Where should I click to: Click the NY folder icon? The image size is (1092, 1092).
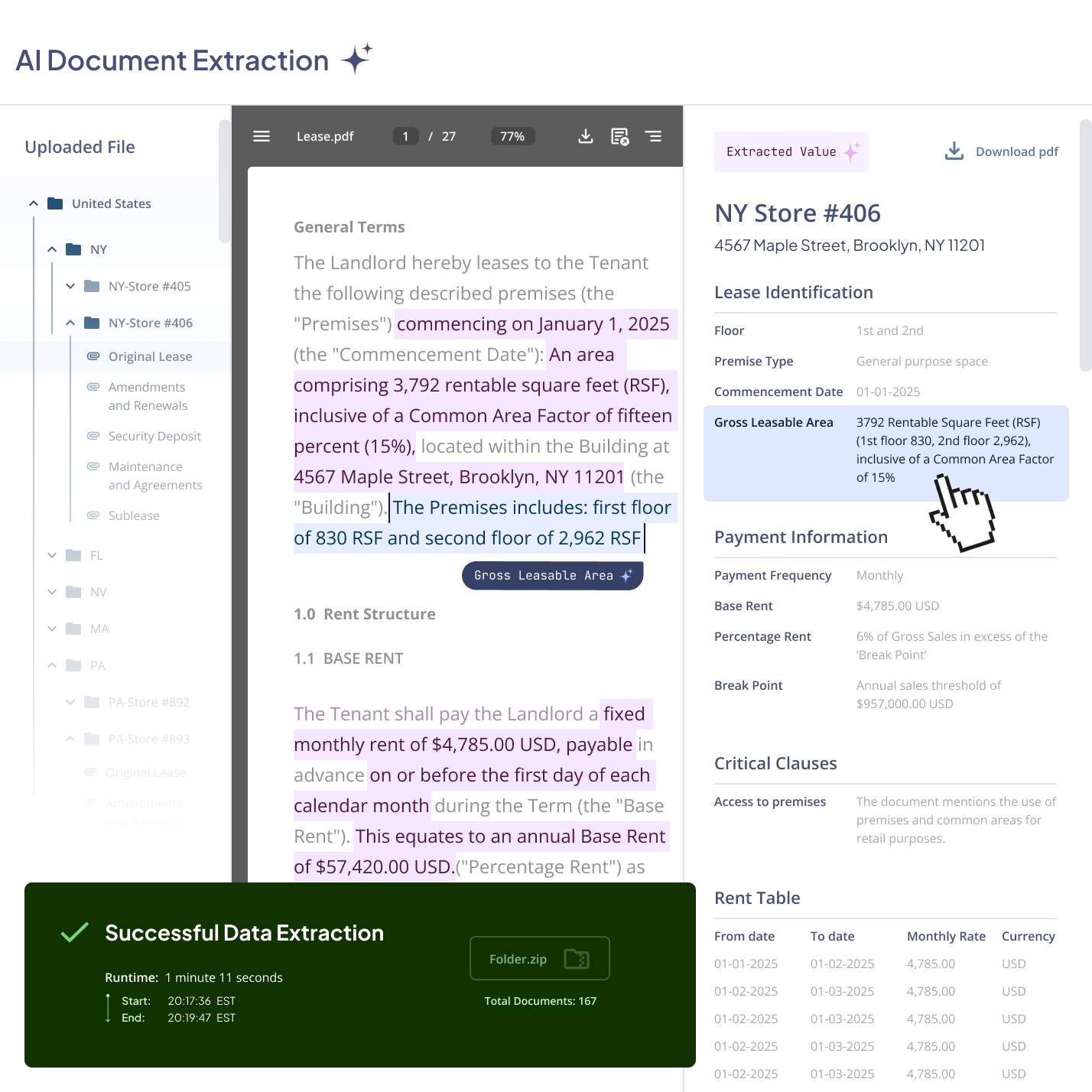tap(73, 249)
